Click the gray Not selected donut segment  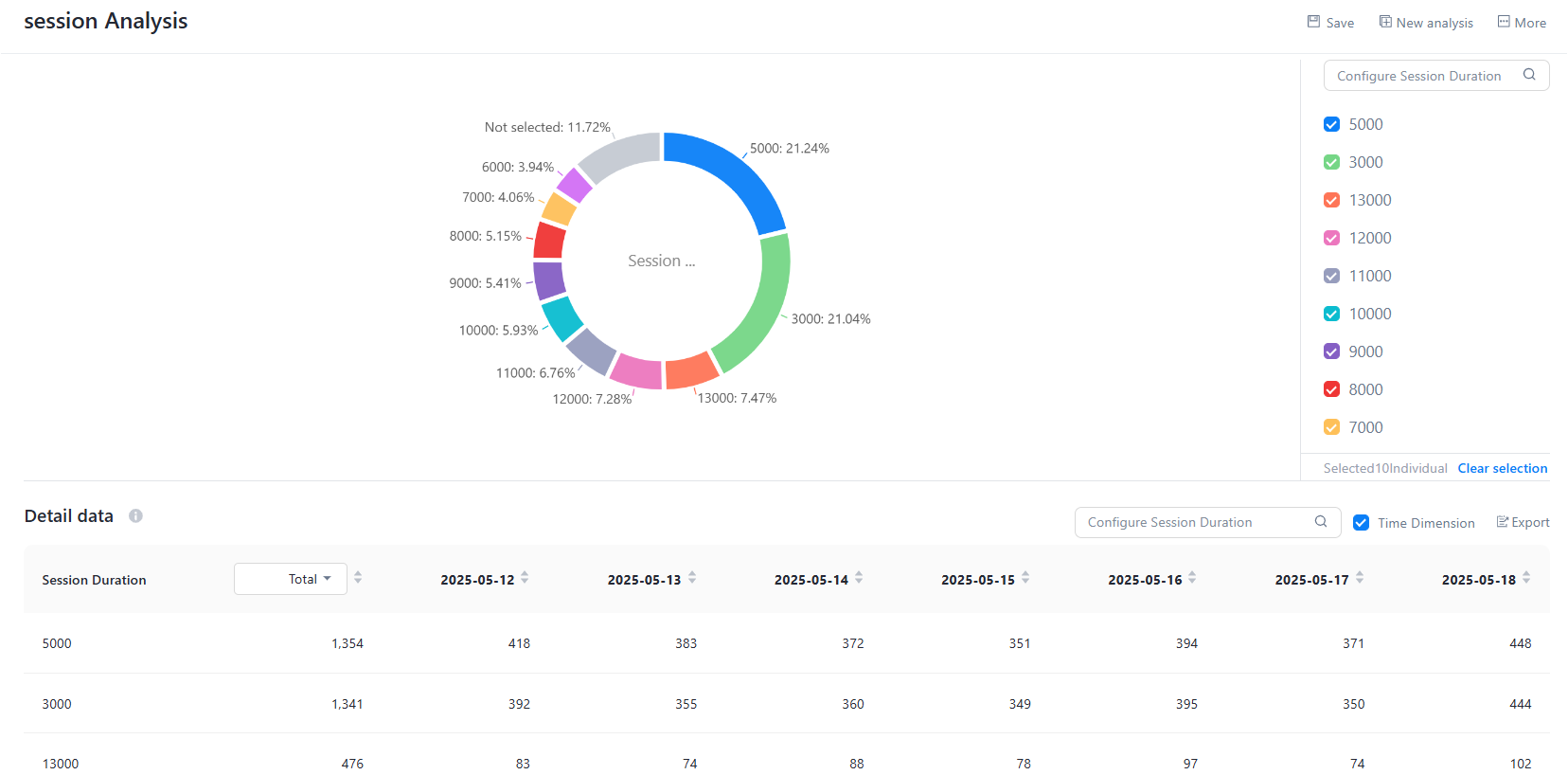click(620, 155)
